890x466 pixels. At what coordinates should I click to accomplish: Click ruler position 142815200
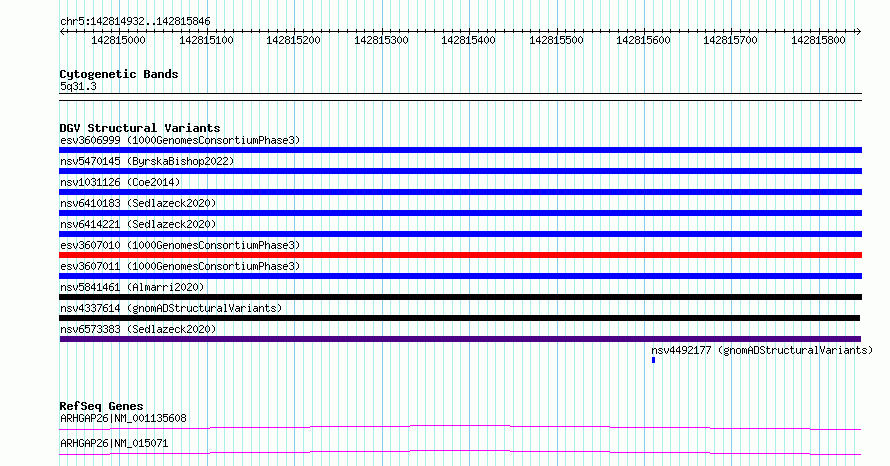click(x=293, y=40)
